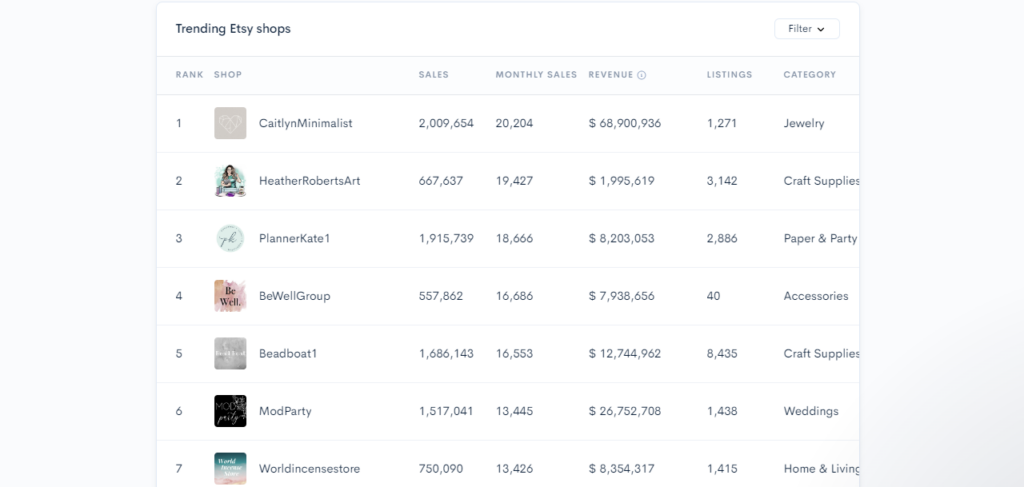The height and width of the screenshot is (487, 1024).
Task: Open the Filter dropdown
Action: (806, 29)
